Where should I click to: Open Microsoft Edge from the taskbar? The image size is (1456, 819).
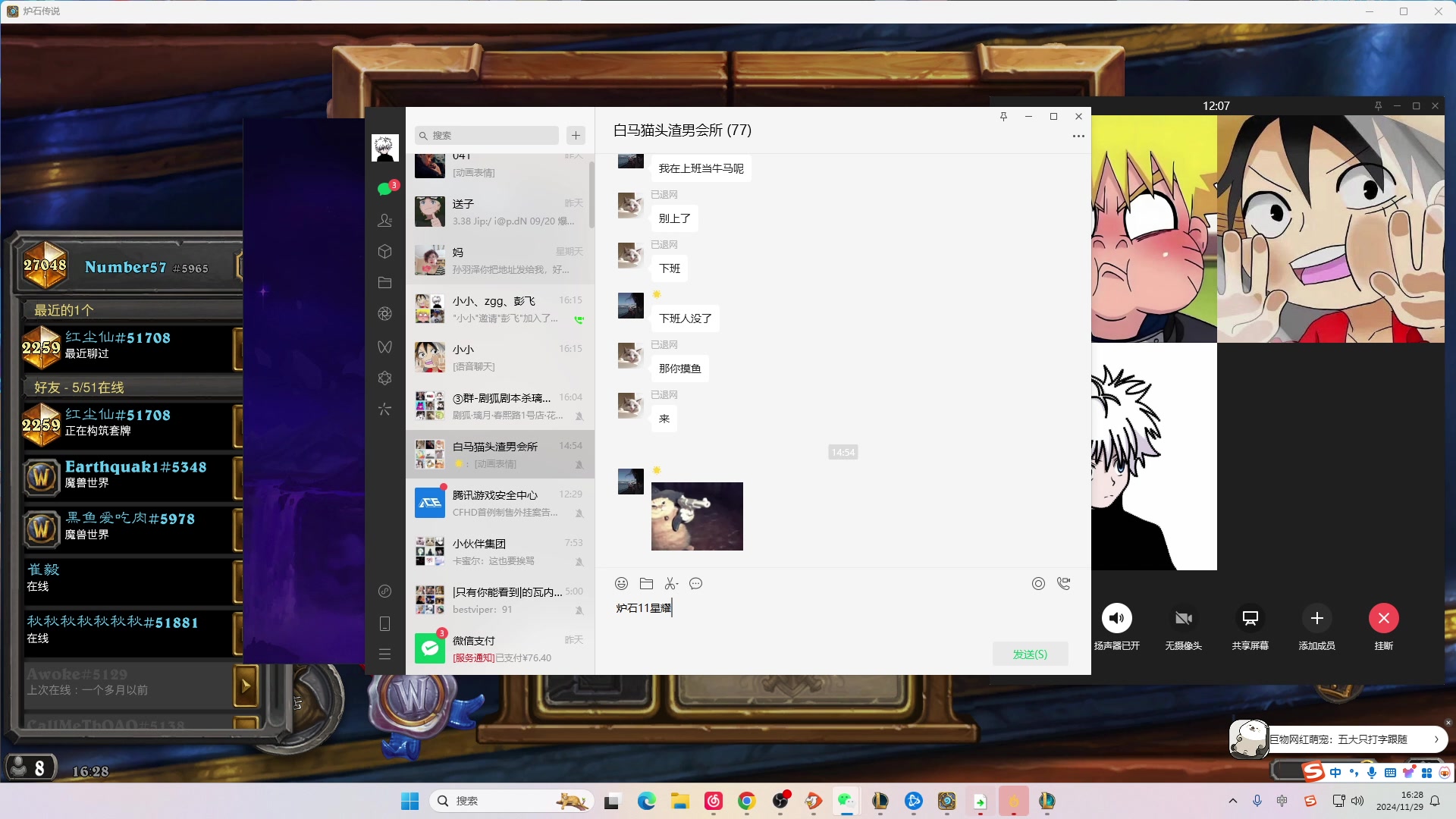646,801
